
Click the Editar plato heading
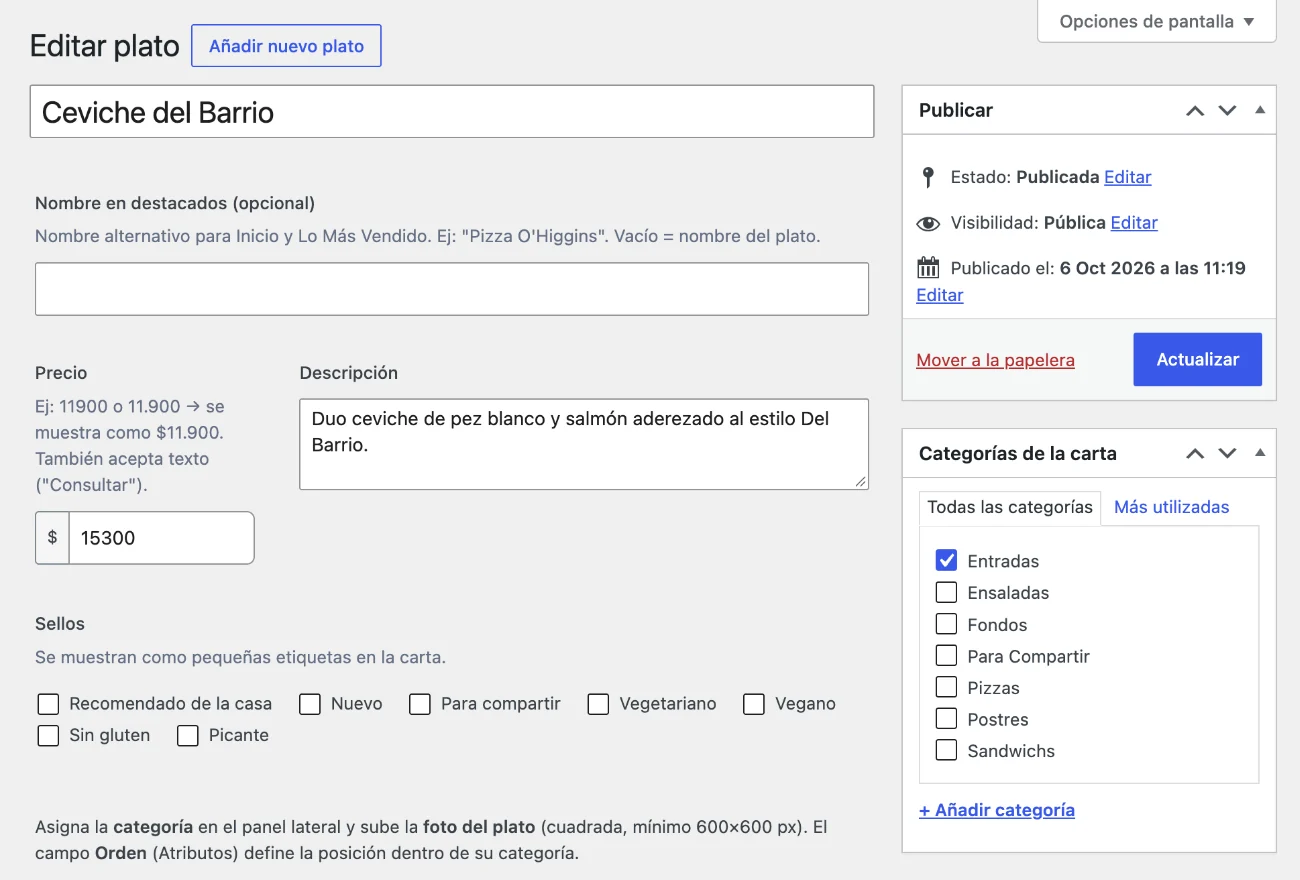click(105, 46)
